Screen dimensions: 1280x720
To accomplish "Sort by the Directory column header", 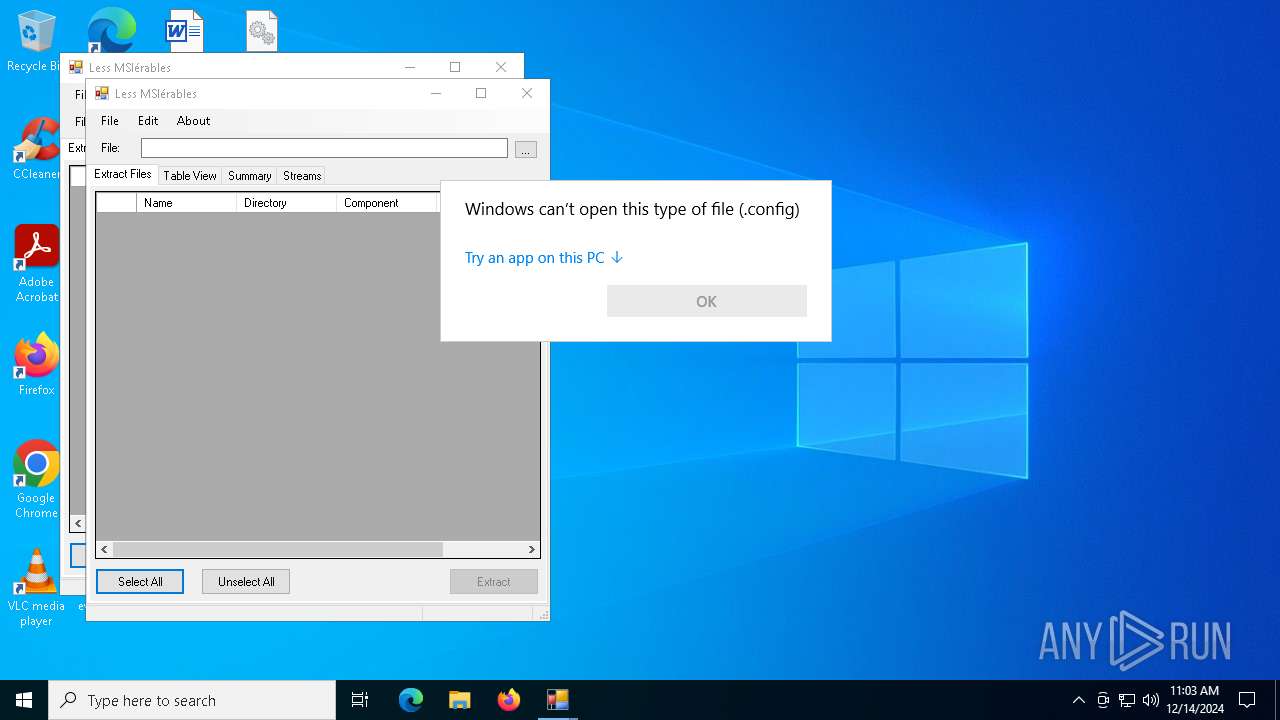I will (x=286, y=202).
